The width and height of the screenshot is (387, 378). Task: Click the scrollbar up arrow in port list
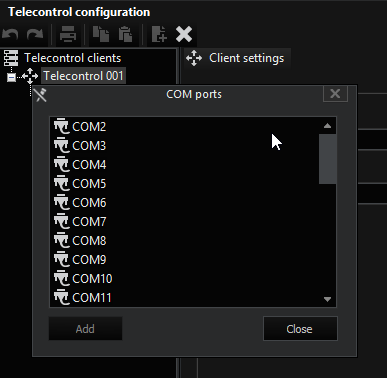click(x=327, y=126)
